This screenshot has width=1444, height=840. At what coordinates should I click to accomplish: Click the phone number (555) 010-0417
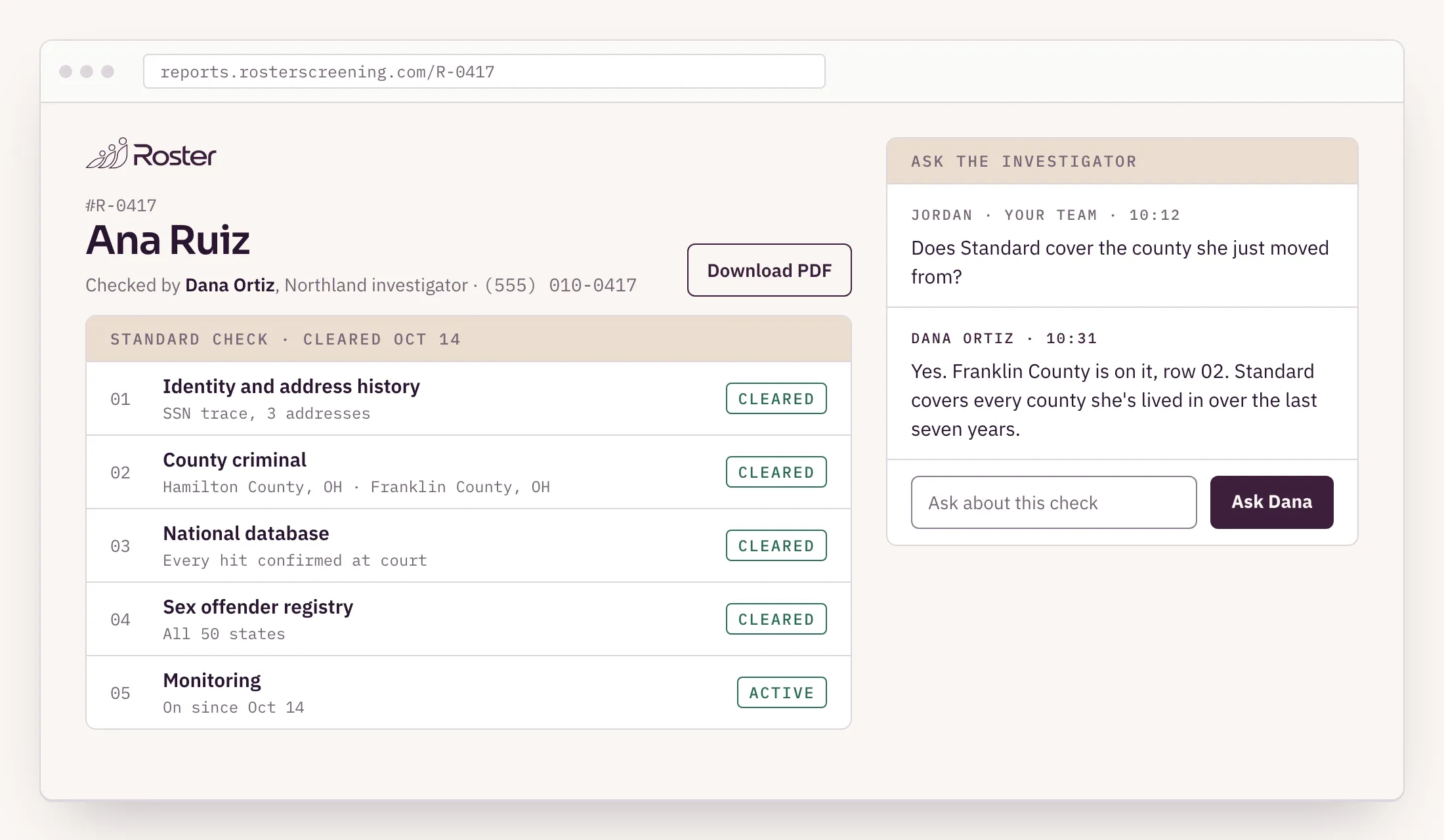tap(561, 285)
